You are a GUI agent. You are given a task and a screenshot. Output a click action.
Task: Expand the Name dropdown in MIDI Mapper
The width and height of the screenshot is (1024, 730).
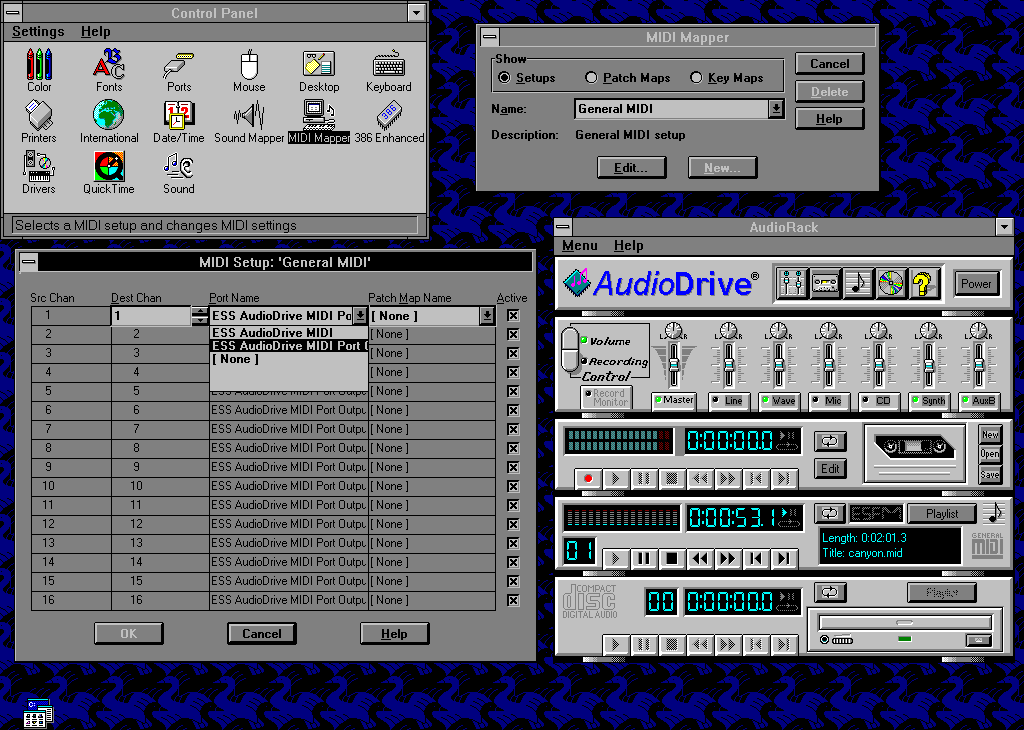[x=776, y=109]
